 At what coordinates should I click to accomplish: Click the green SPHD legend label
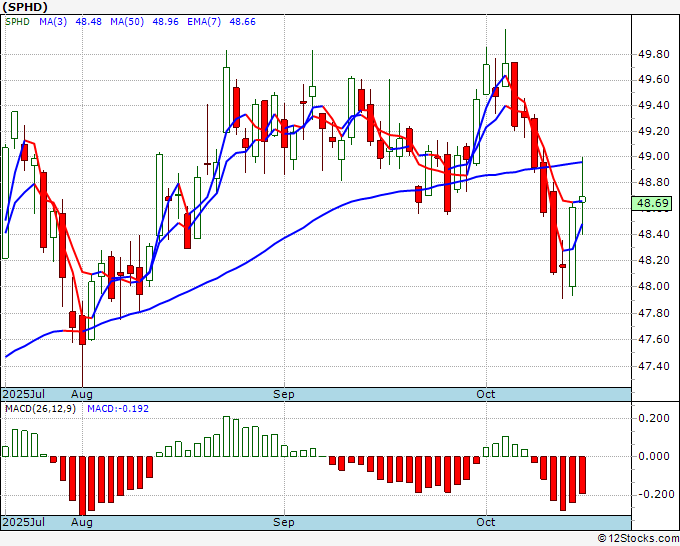tap(17, 22)
